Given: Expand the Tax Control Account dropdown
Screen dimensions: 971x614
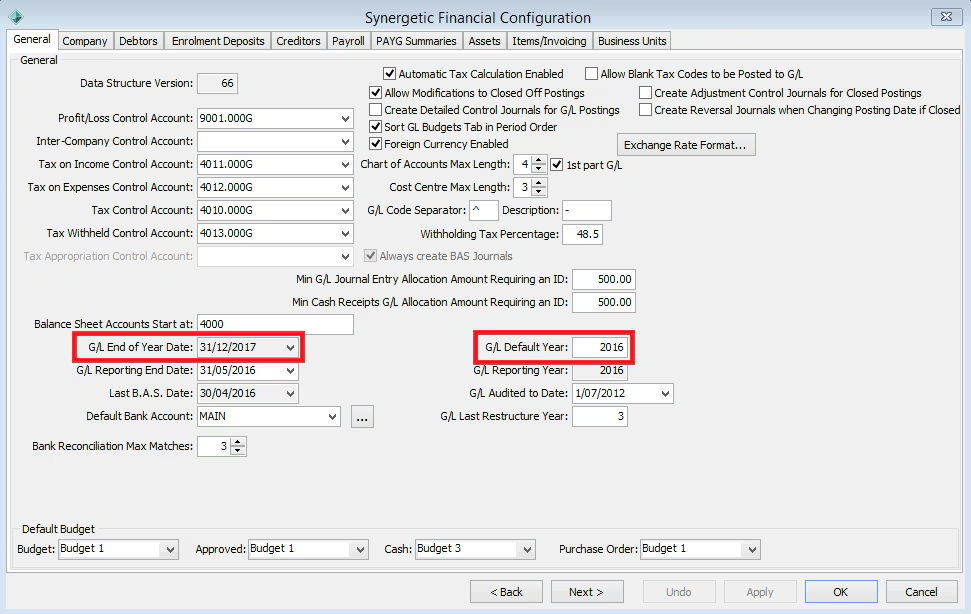Looking at the screenshot, I should click(x=345, y=210).
